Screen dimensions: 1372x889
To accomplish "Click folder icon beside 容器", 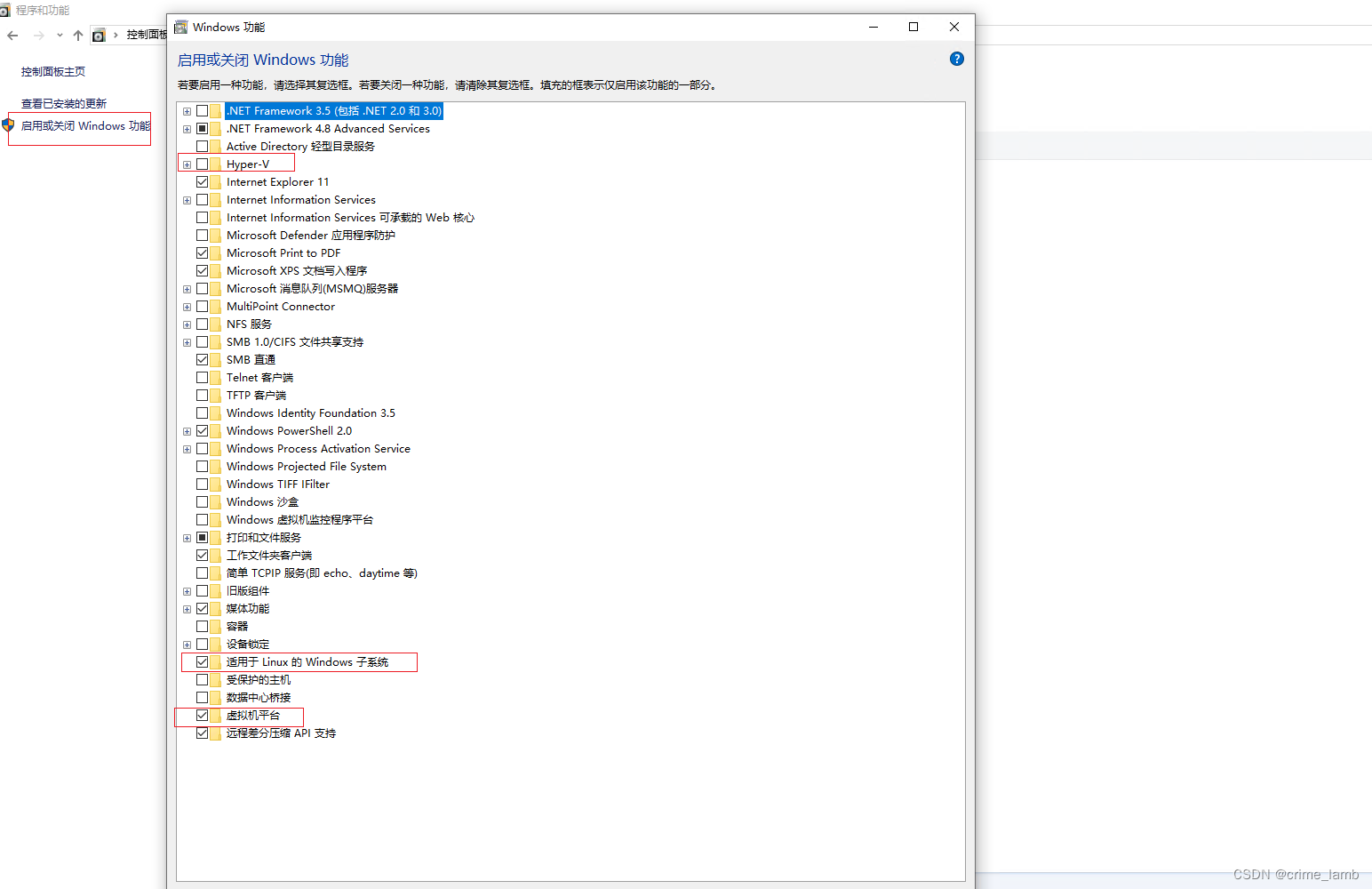I will point(216,627).
